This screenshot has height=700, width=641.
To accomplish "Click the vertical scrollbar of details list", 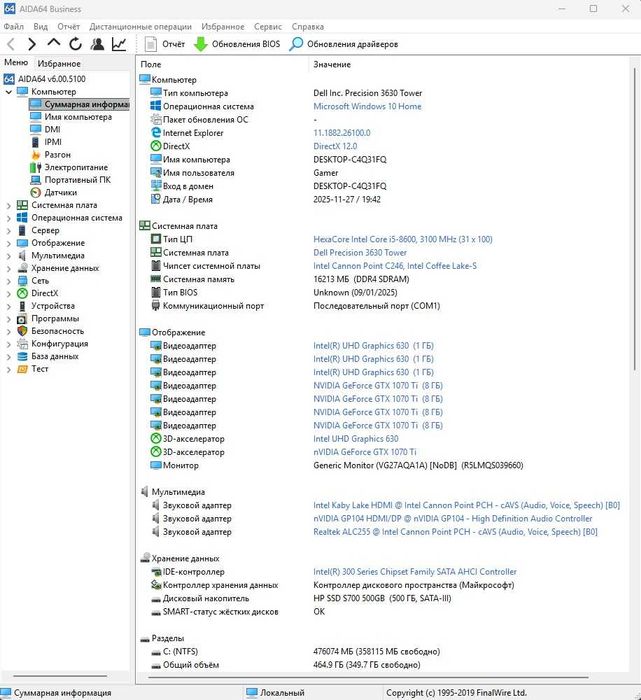I will tap(634, 219).
